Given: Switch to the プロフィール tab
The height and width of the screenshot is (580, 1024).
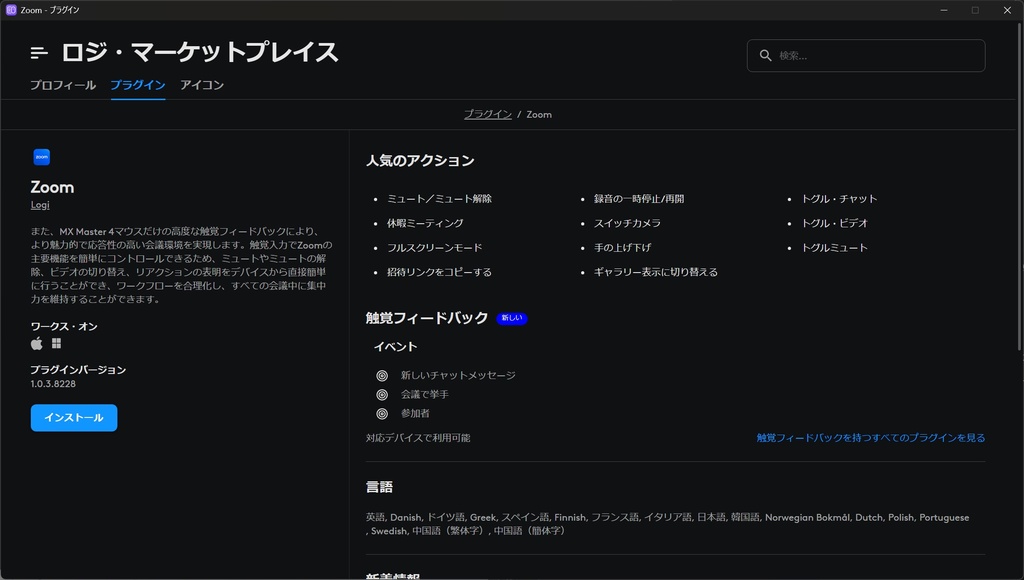Looking at the screenshot, I should point(62,85).
